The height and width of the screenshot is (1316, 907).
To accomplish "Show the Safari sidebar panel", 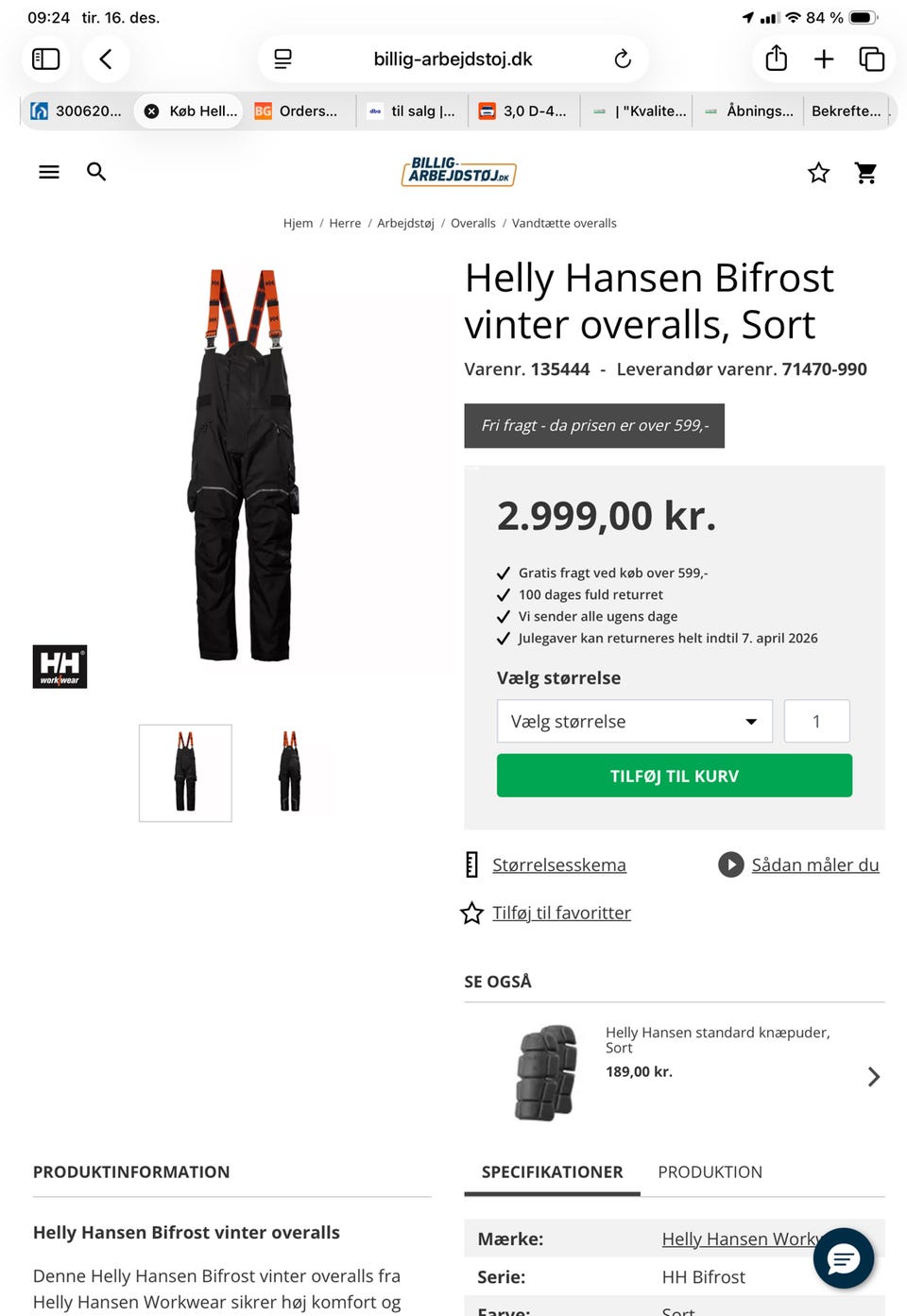I will click(46, 60).
